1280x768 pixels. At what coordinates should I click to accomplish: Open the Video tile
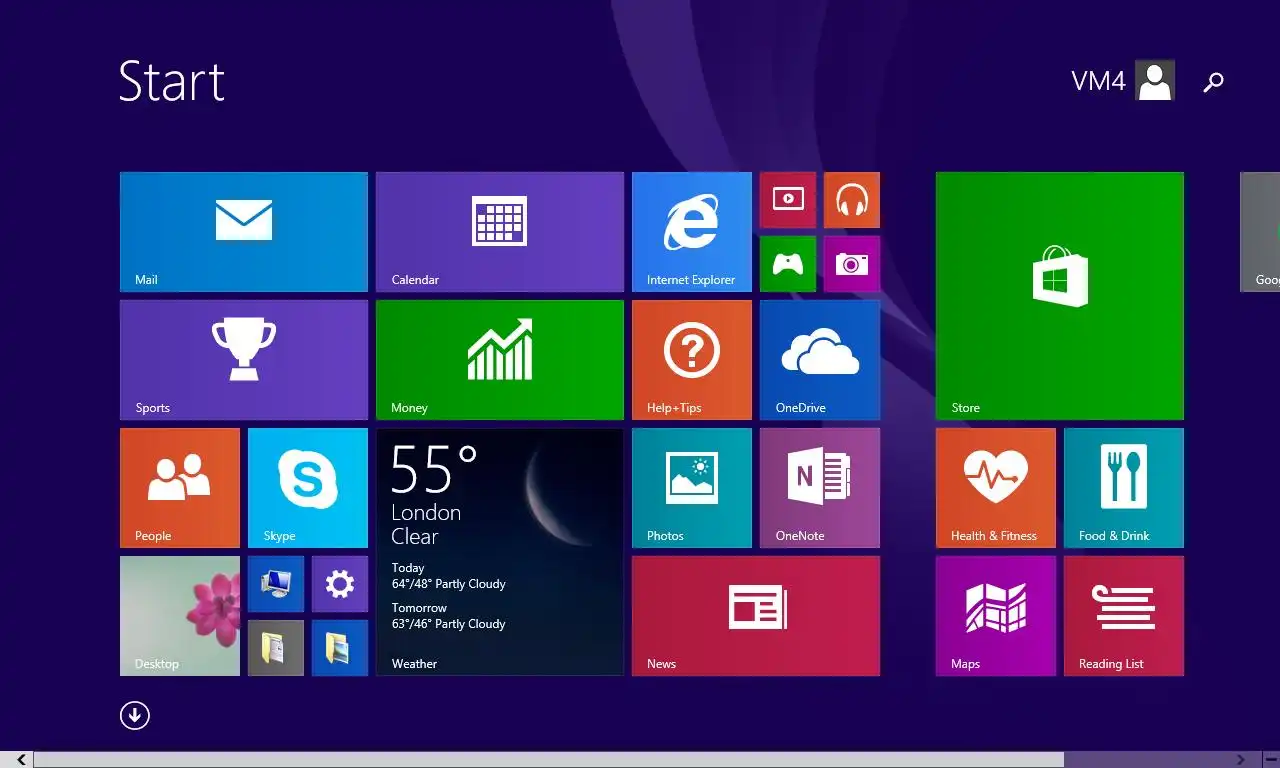788,200
